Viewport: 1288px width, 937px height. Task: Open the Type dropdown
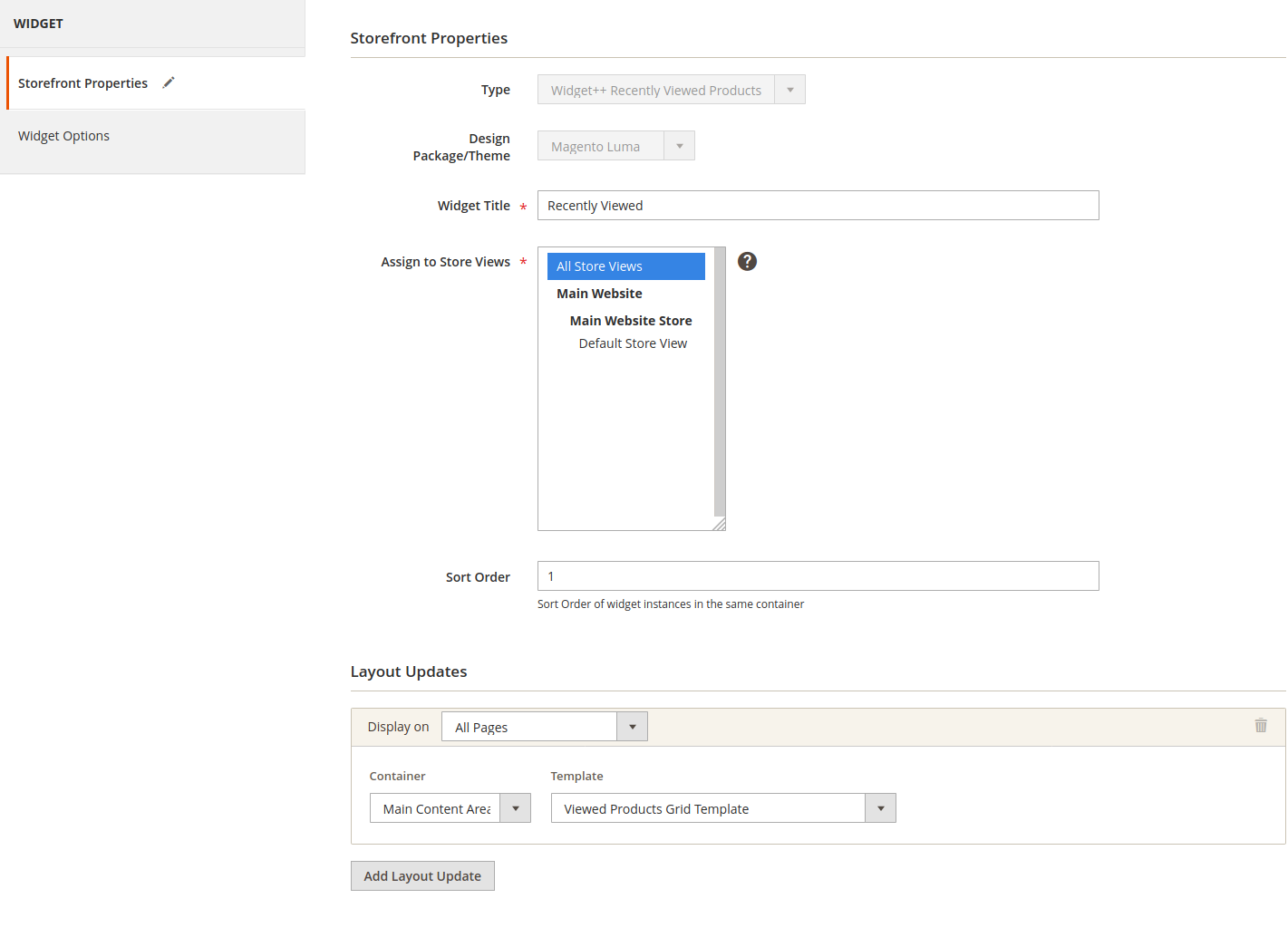[671, 90]
